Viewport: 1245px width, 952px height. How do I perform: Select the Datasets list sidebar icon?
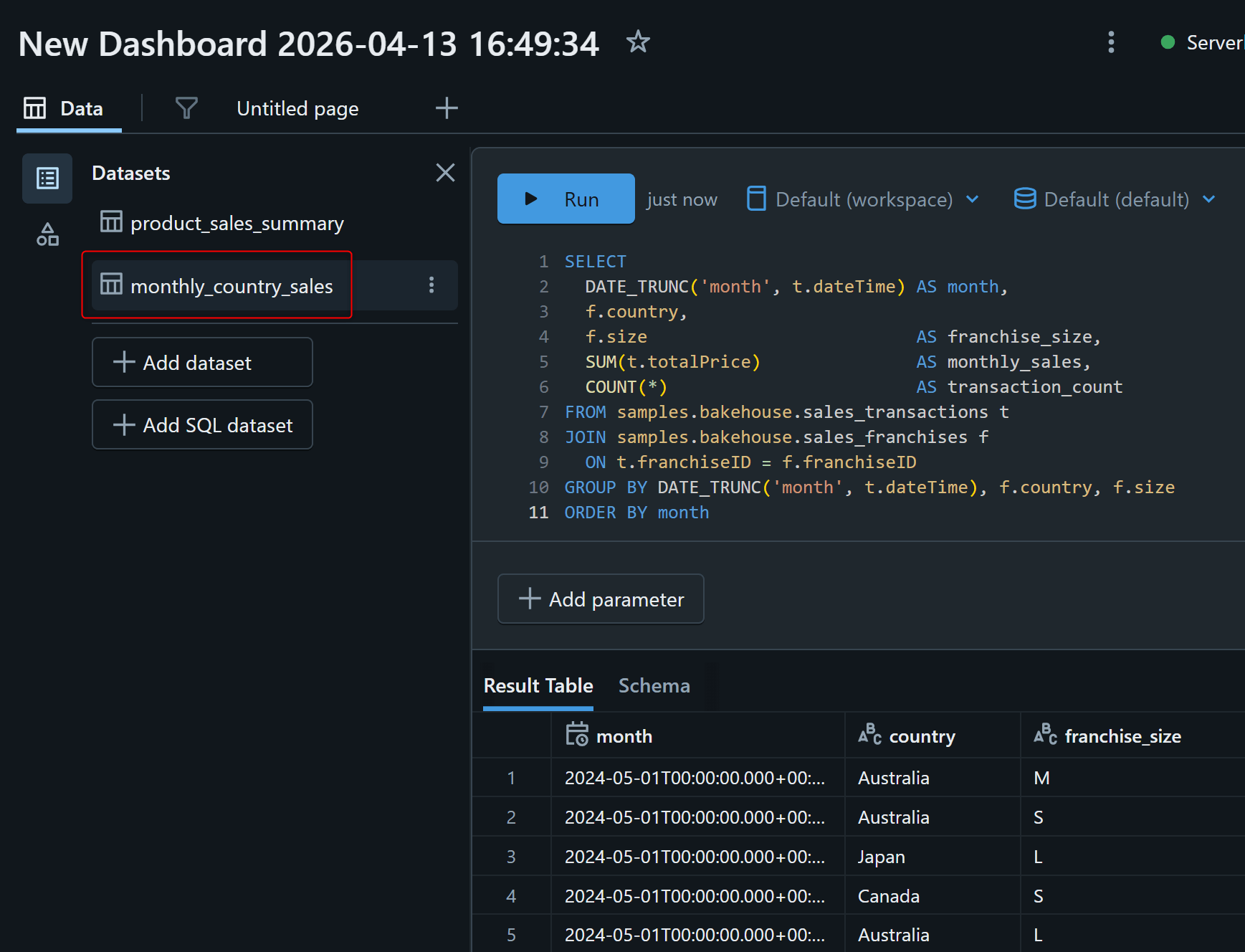pyautogui.click(x=47, y=178)
